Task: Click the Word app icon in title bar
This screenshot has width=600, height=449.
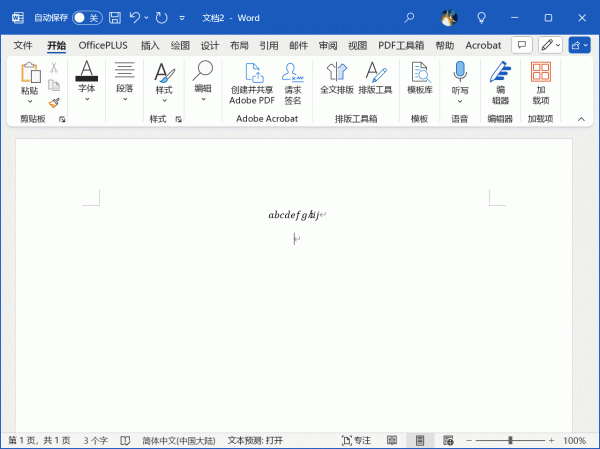Action: [x=18, y=18]
